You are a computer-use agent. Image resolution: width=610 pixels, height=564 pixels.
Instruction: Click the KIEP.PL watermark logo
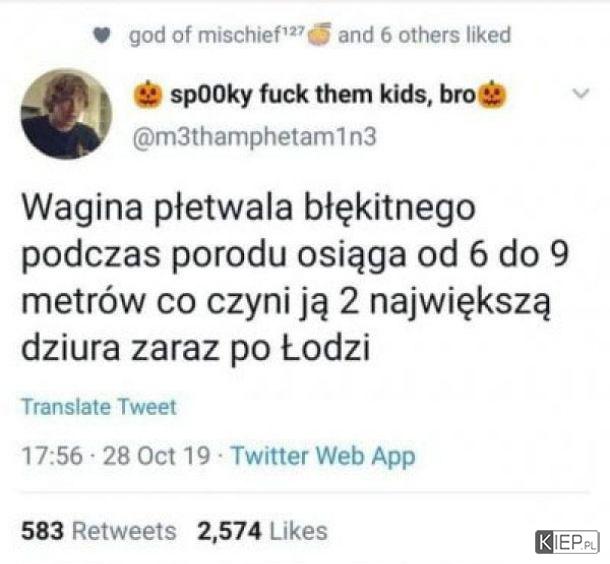tap(567, 542)
